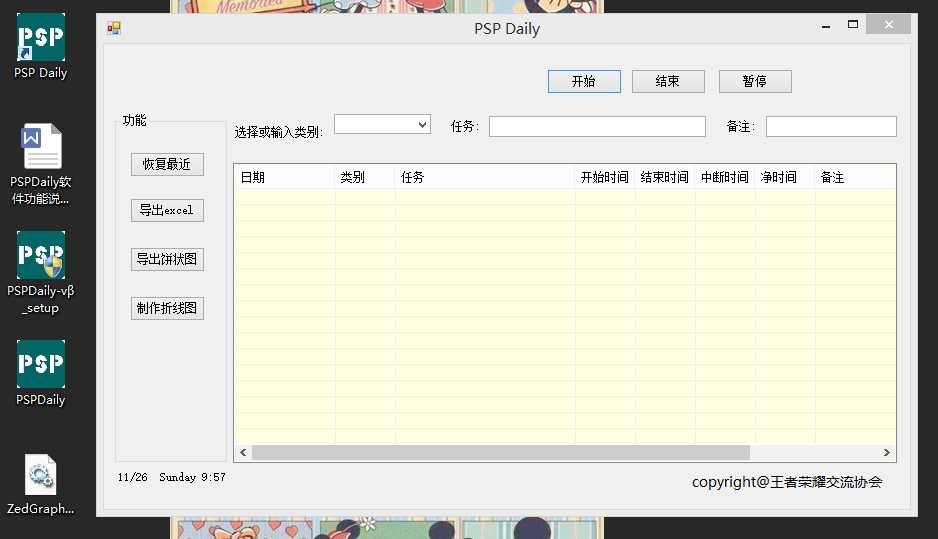Maximize the PSP Daily window
938x539 pixels.
[853, 25]
